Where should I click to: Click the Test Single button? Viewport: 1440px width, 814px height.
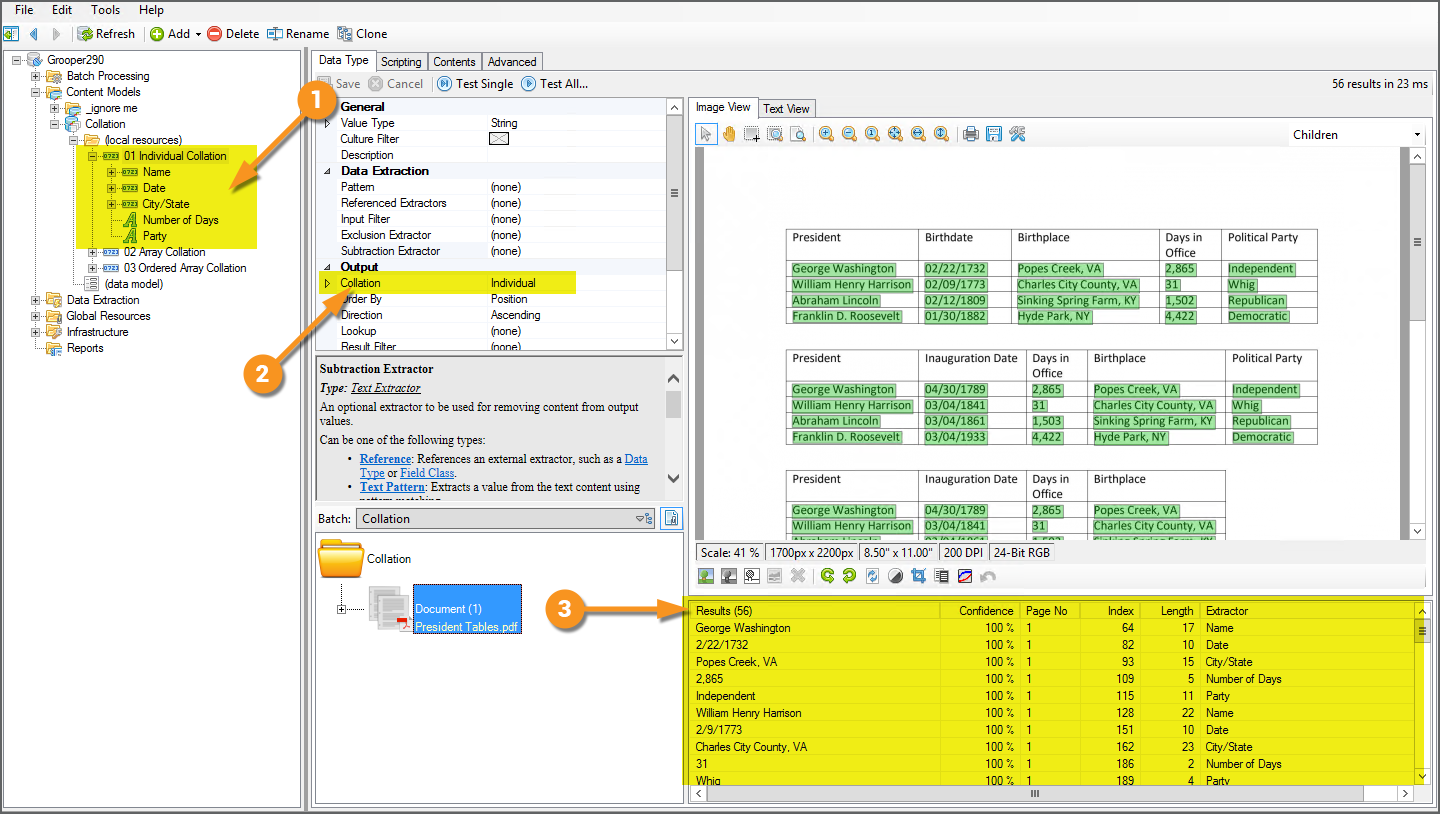pos(475,84)
